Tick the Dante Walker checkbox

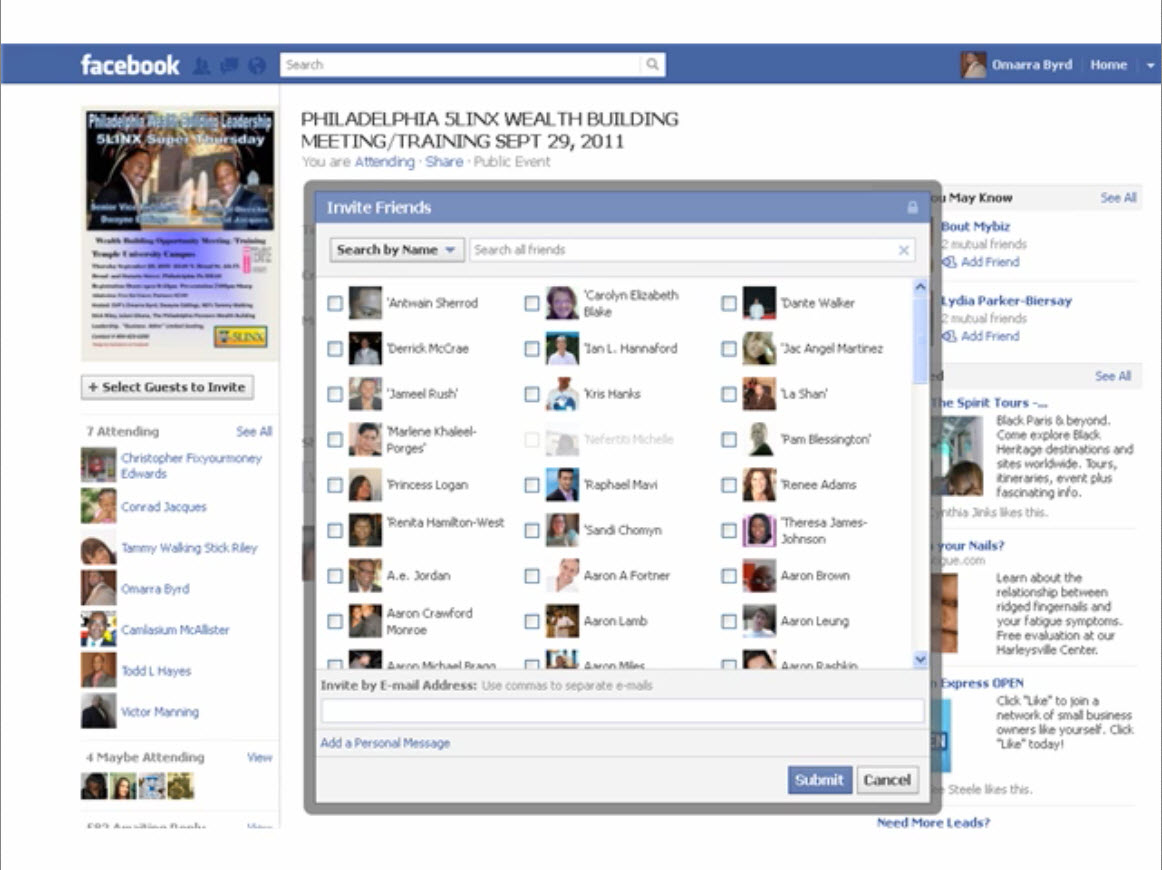[728, 303]
